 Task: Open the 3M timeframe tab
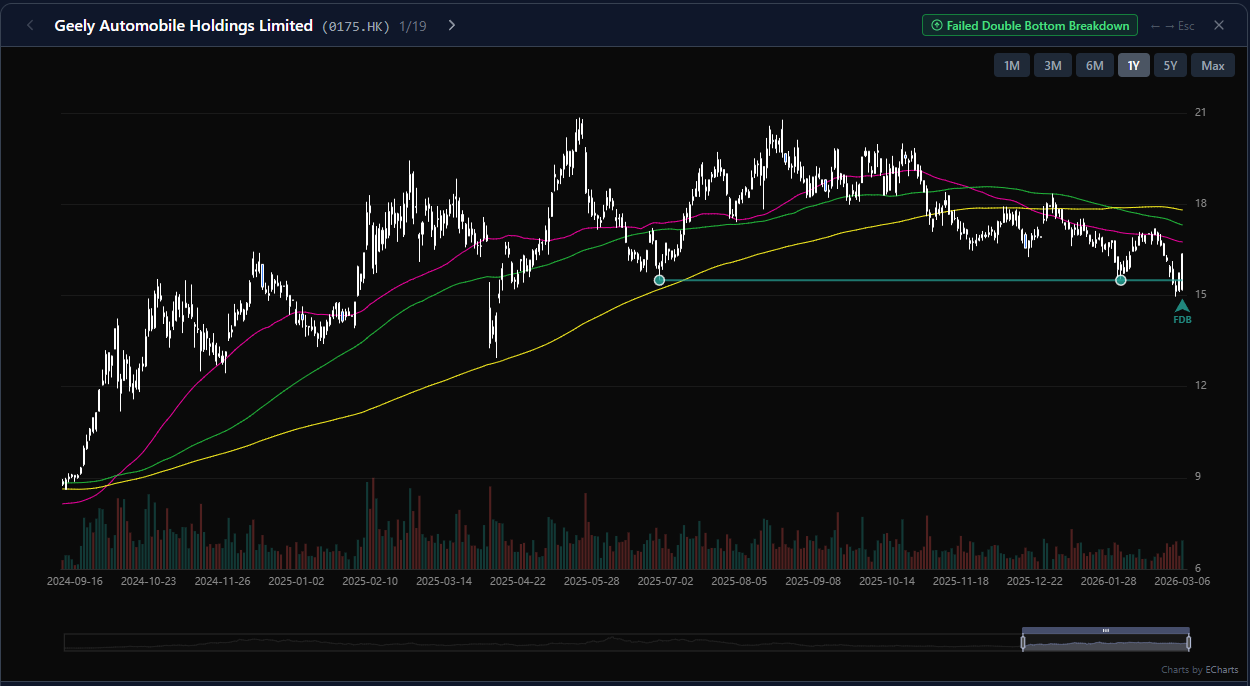click(1052, 65)
